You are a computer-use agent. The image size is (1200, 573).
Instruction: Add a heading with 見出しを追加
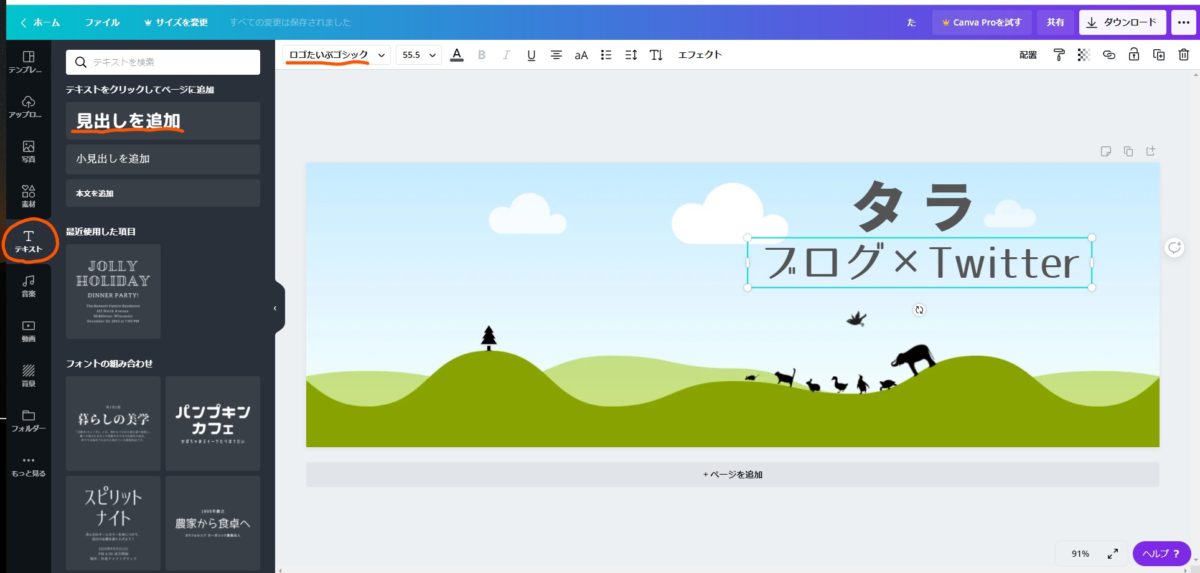pos(163,121)
